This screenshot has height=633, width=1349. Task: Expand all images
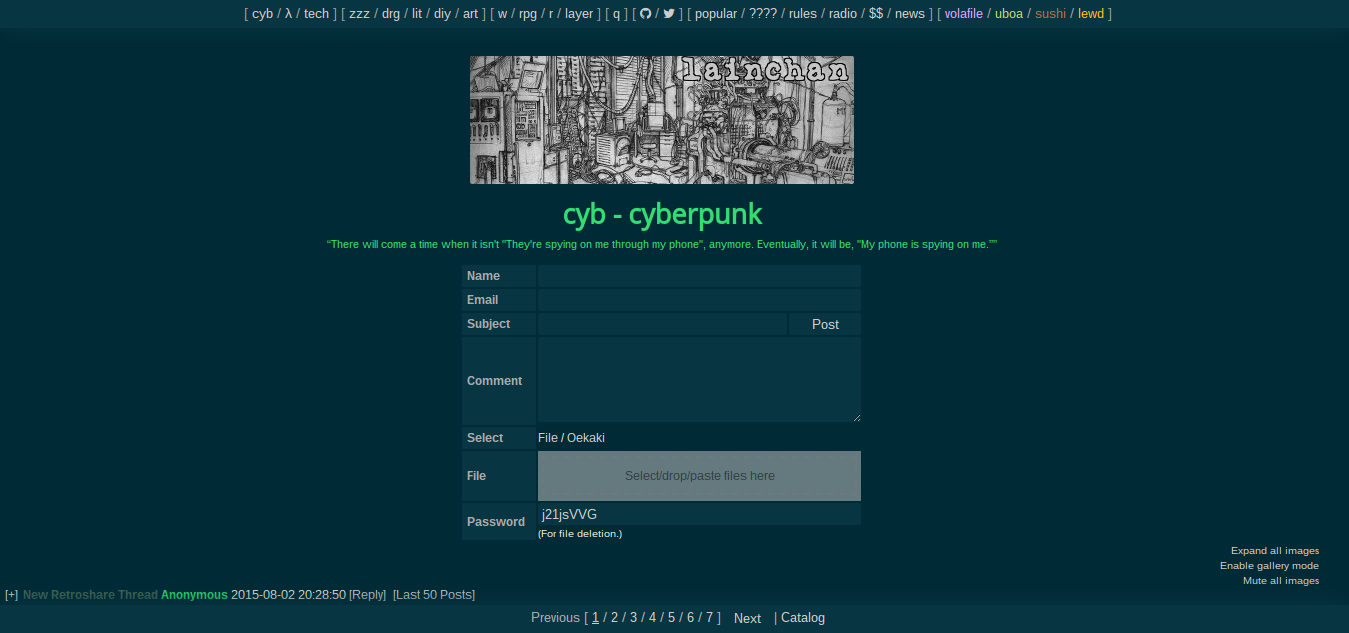pyautogui.click(x=1275, y=551)
